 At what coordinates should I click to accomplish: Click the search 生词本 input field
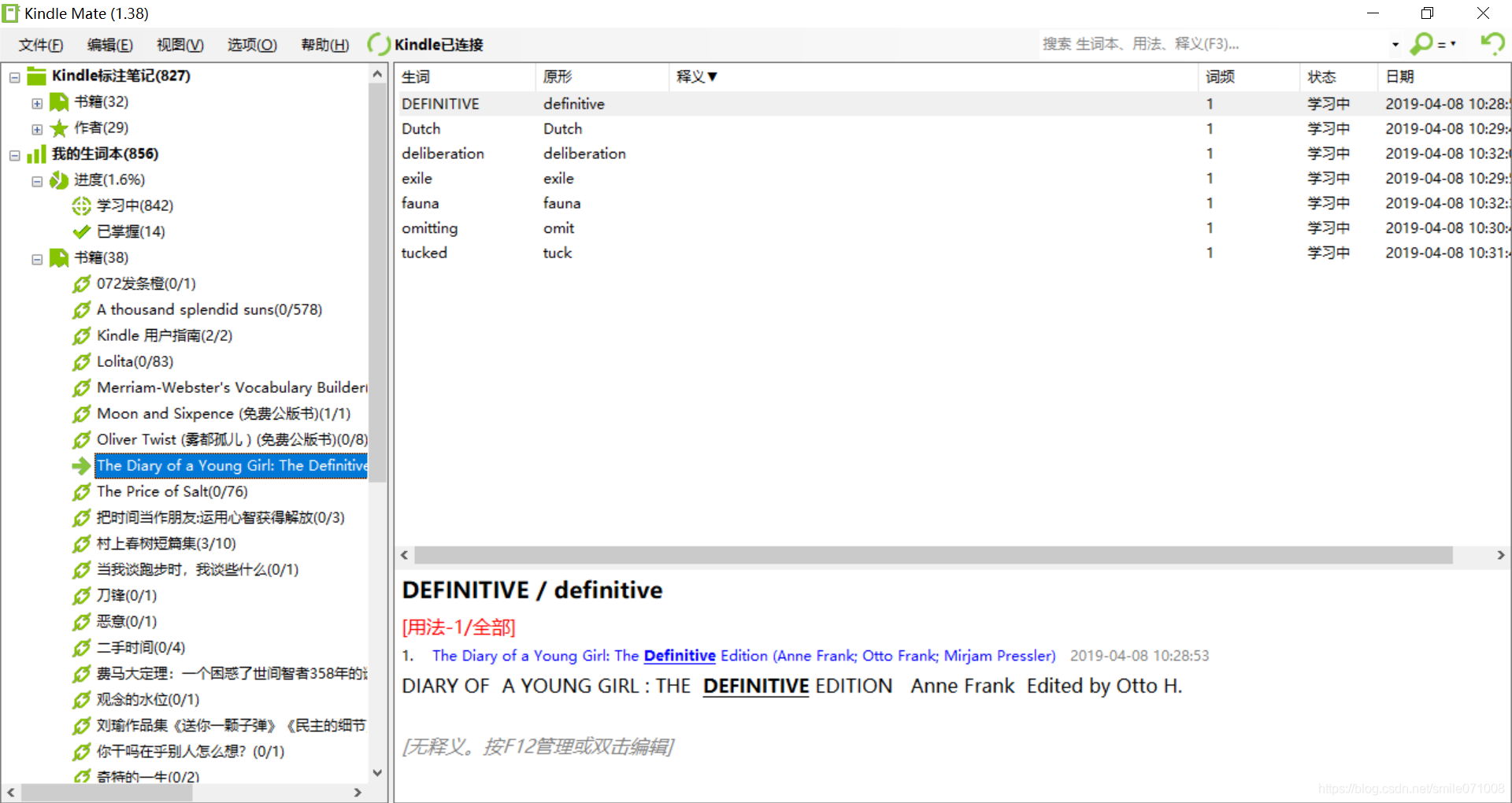click(x=1213, y=44)
